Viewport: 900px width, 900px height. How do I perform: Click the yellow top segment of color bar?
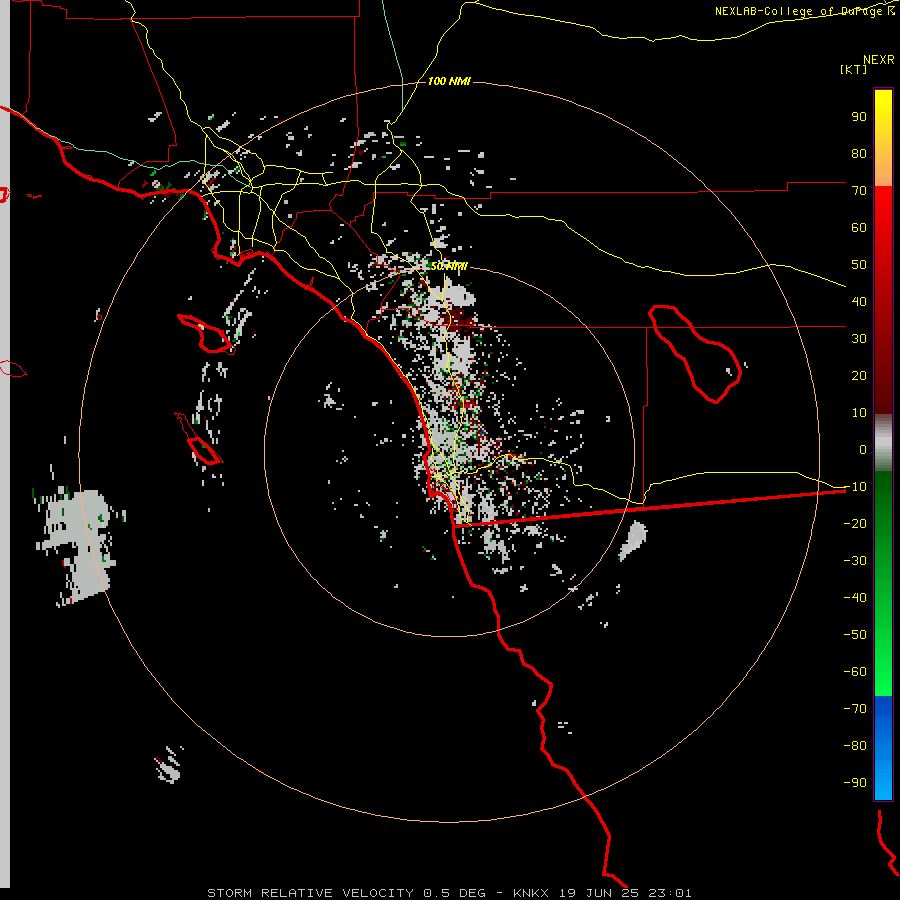[883, 138]
